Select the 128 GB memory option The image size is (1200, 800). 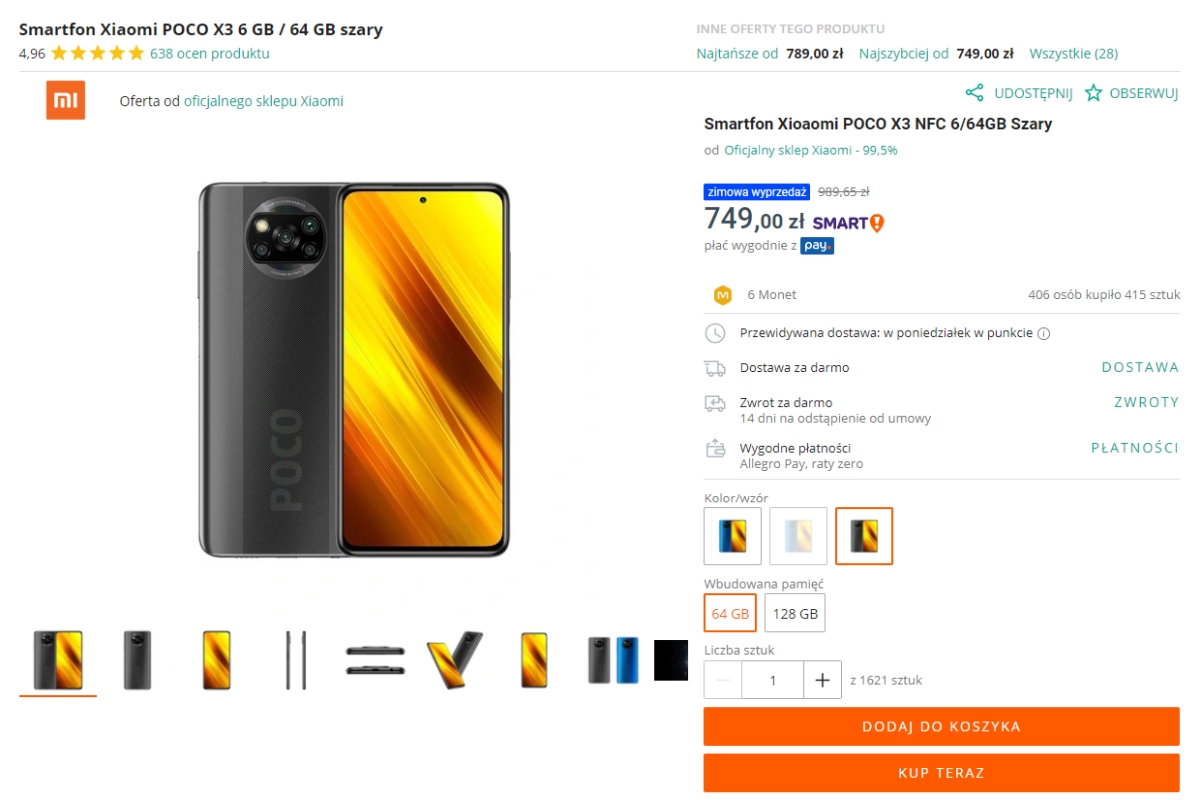[794, 612]
